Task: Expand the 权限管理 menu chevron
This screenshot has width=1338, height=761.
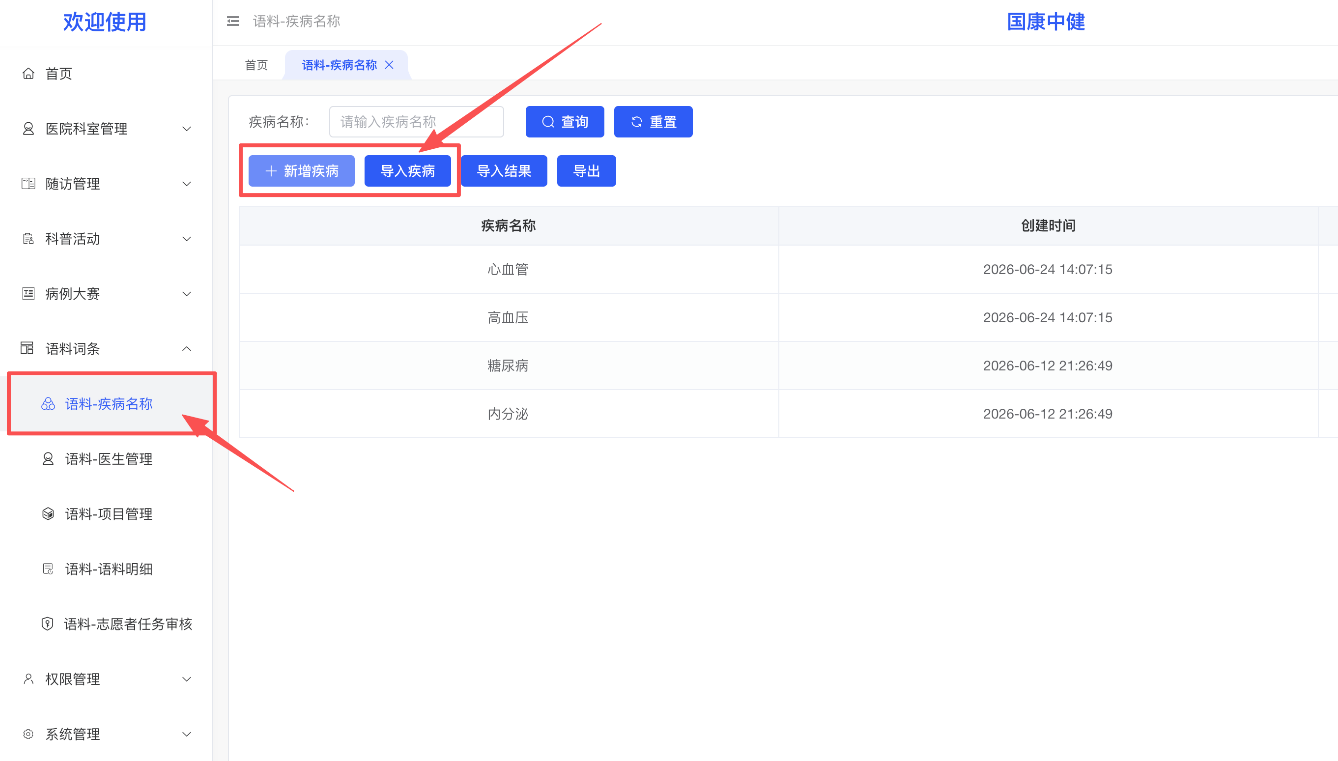Action: 186,679
